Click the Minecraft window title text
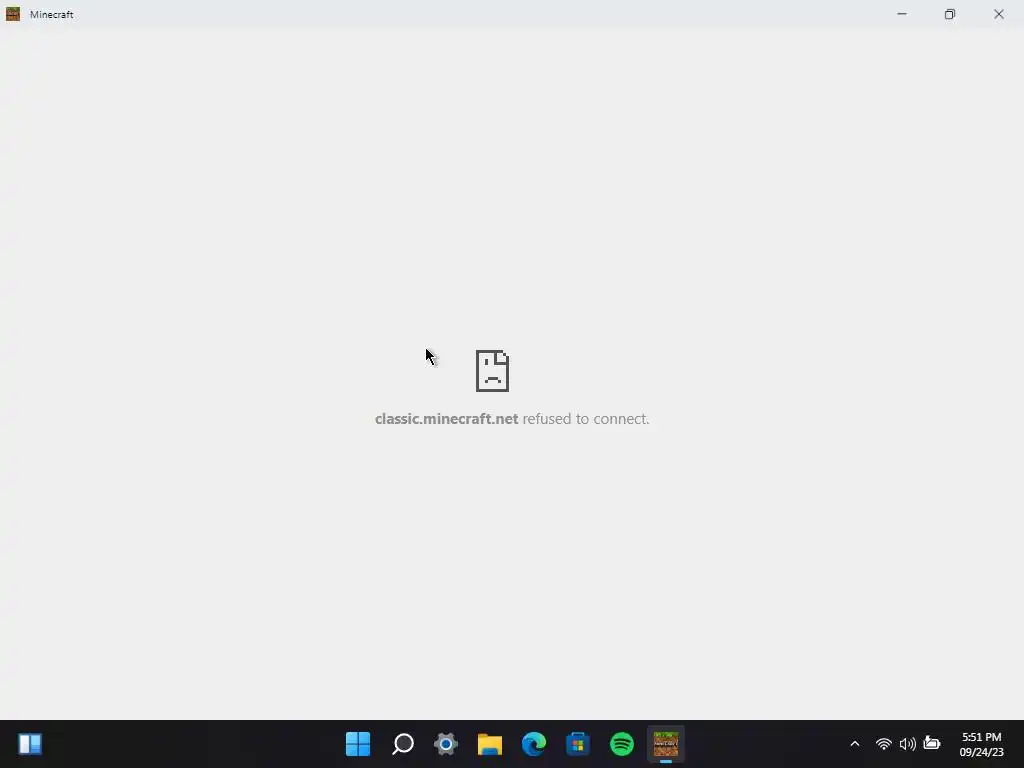 click(x=52, y=14)
